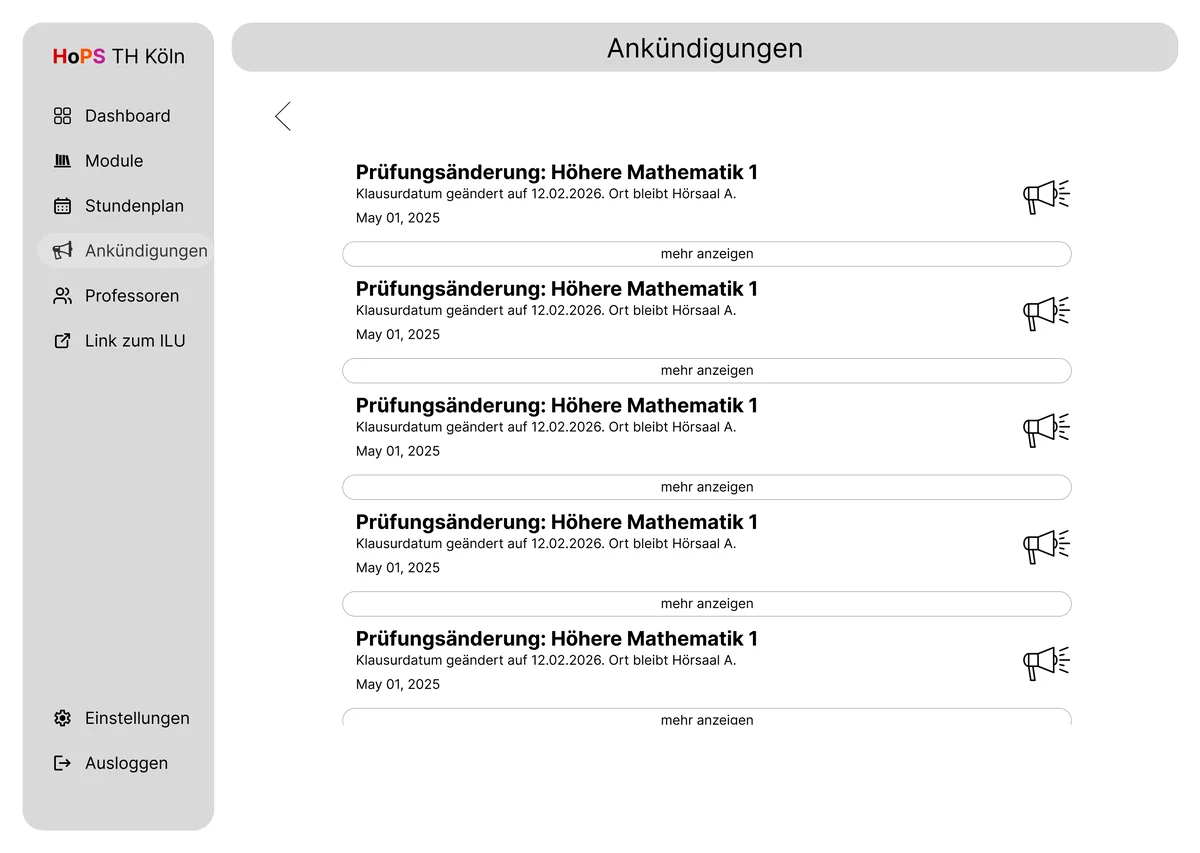
Task: Expand fourth announcement with mehr anzeigen
Action: [707, 604]
